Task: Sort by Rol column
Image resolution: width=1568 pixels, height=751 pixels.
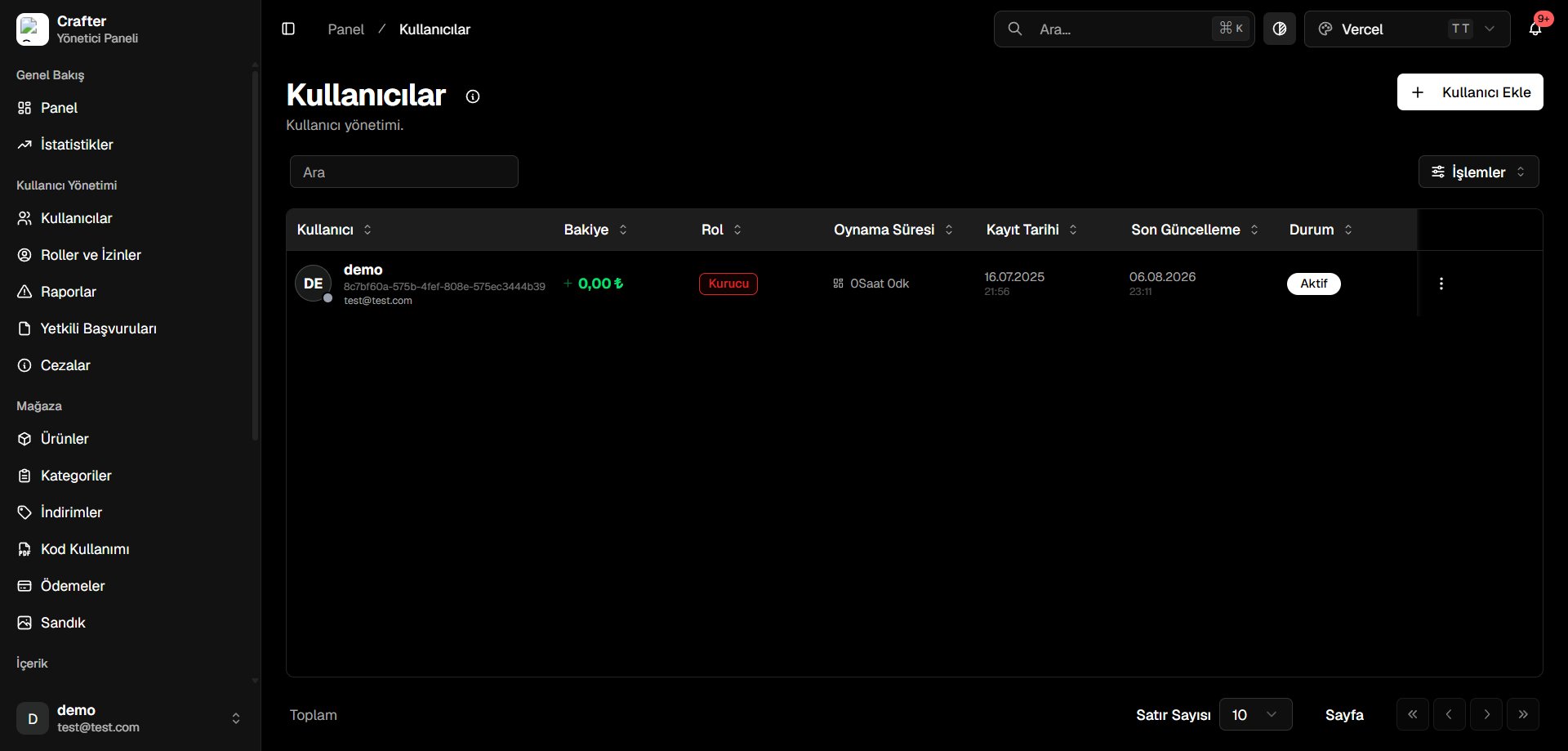Action: click(x=721, y=230)
